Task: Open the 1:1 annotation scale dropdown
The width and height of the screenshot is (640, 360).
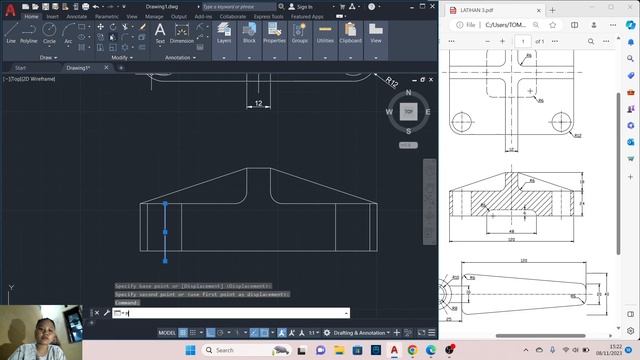Action: (x=313, y=333)
